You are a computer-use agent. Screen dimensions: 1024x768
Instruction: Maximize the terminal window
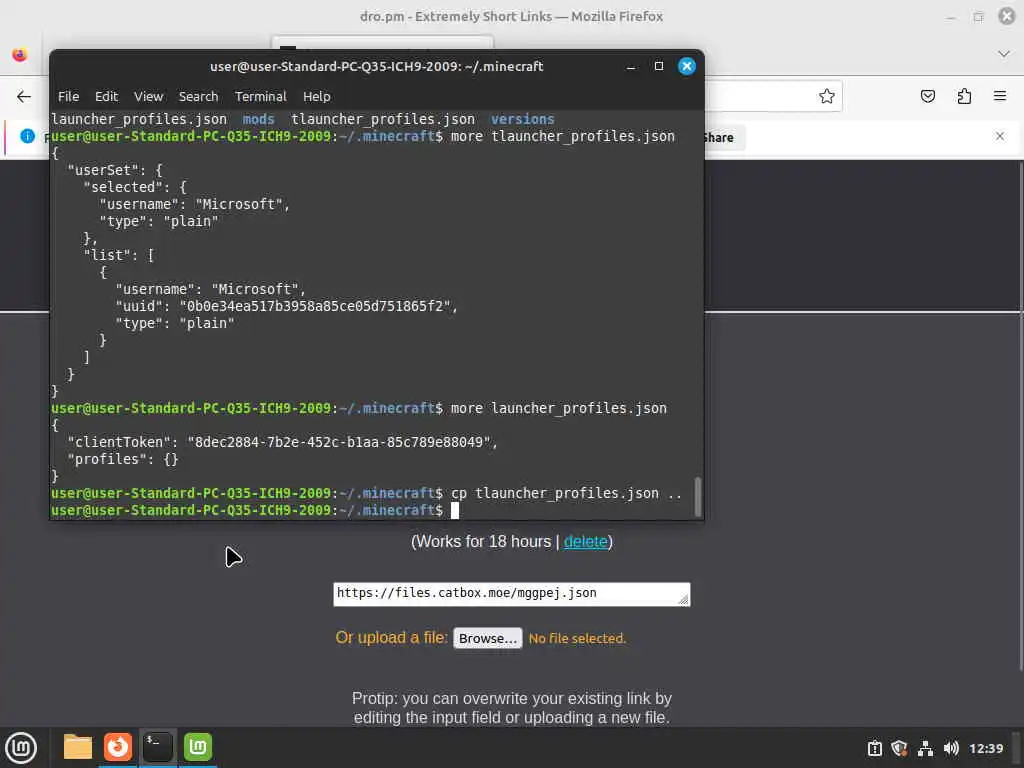pyautogui.click(x=659, y=67)
